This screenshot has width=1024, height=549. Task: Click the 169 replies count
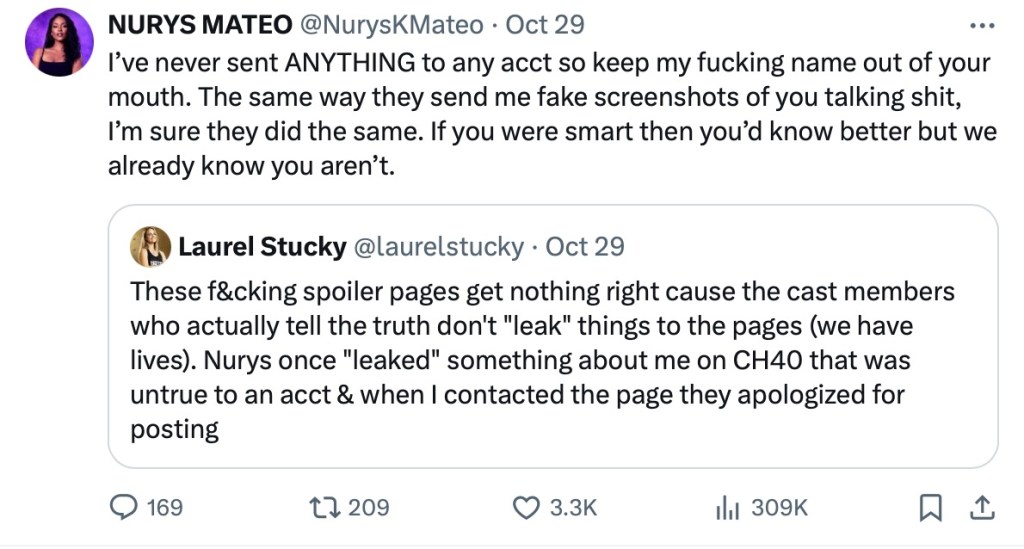[165, 508]
